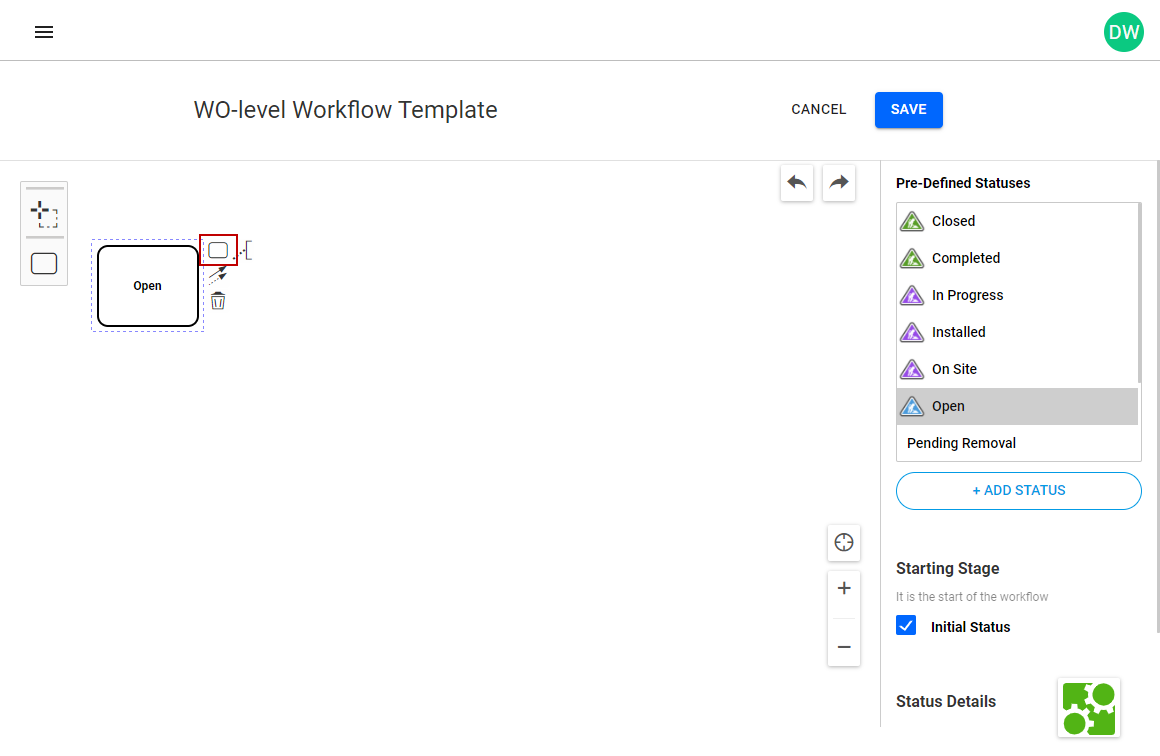
Task: Uncheck the Initial Status checkbox
Action: click(906, 626)
